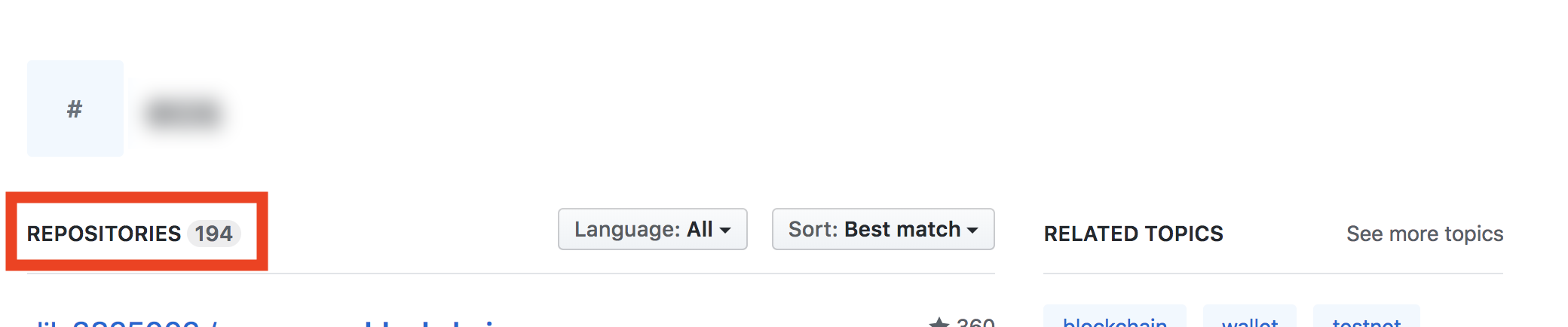This screenshot has height=327, width=1568.
Task: Expand the Sort: Best match dropdown
Action: 883,229
